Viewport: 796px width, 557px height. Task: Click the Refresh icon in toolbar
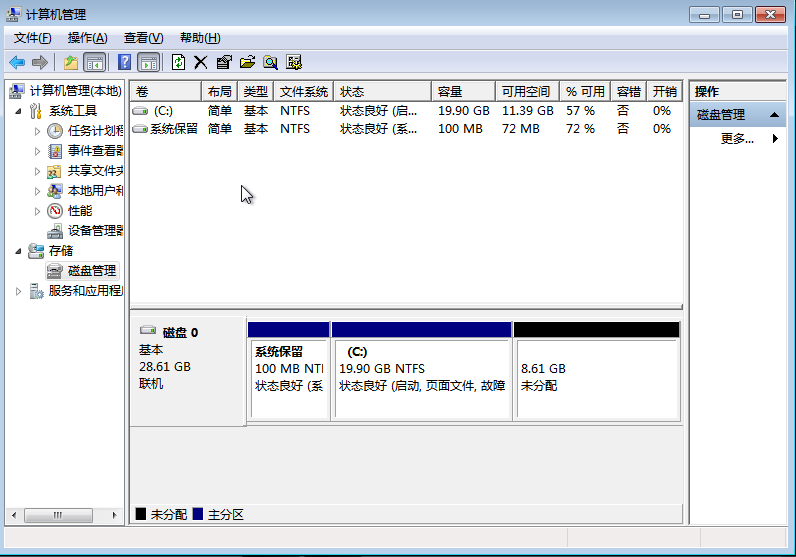point(178,62)
